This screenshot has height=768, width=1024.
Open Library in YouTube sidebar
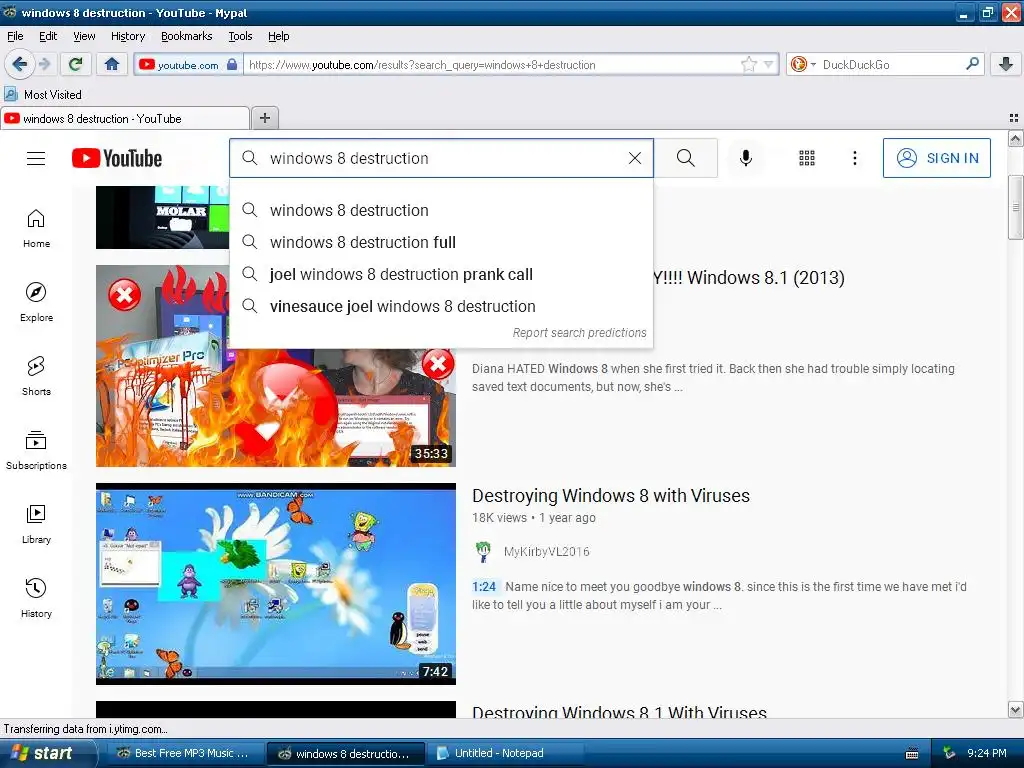[36, 524]
